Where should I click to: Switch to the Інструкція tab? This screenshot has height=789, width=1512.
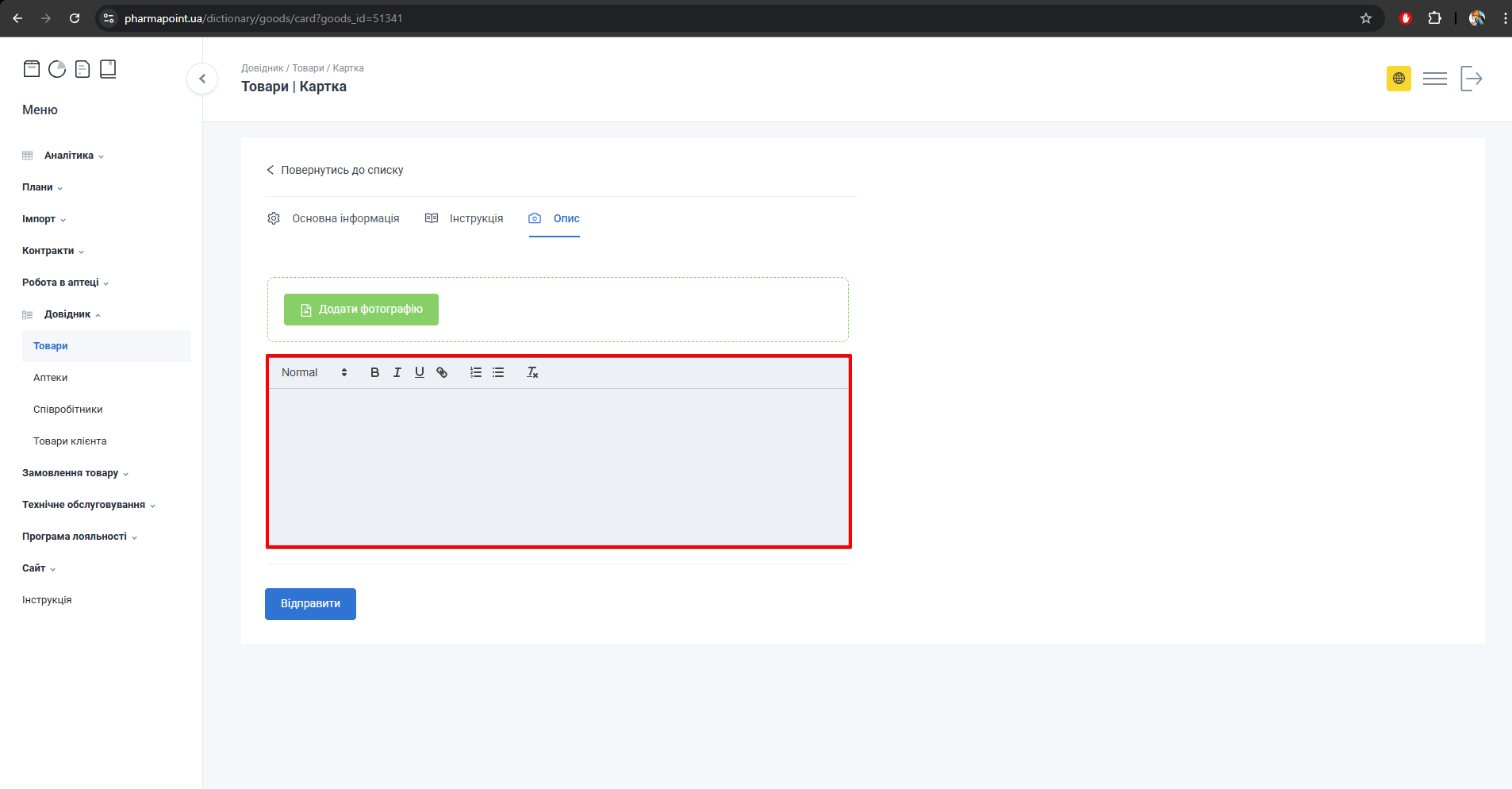(x=476, y=218)
